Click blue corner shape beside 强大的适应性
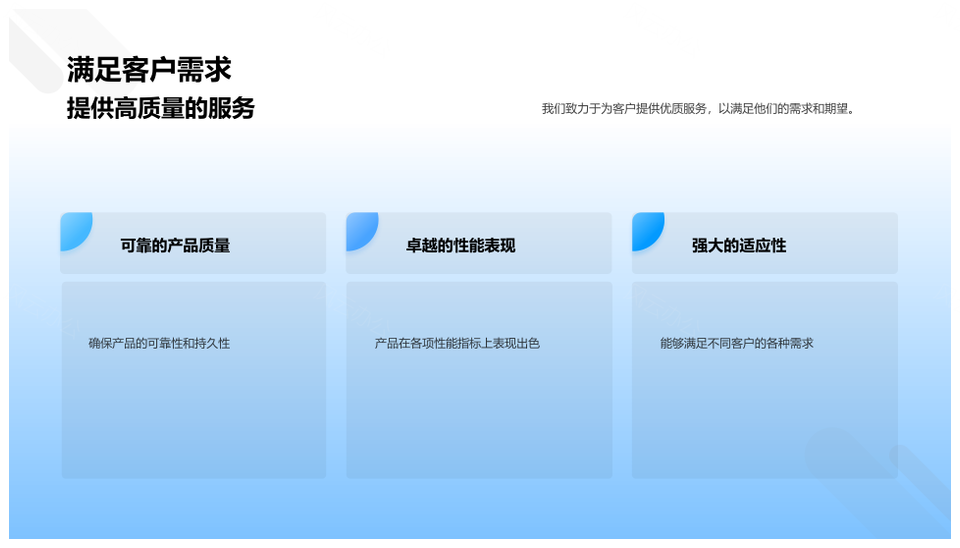This screenshot has width=960, height=548. pos(647,230)
